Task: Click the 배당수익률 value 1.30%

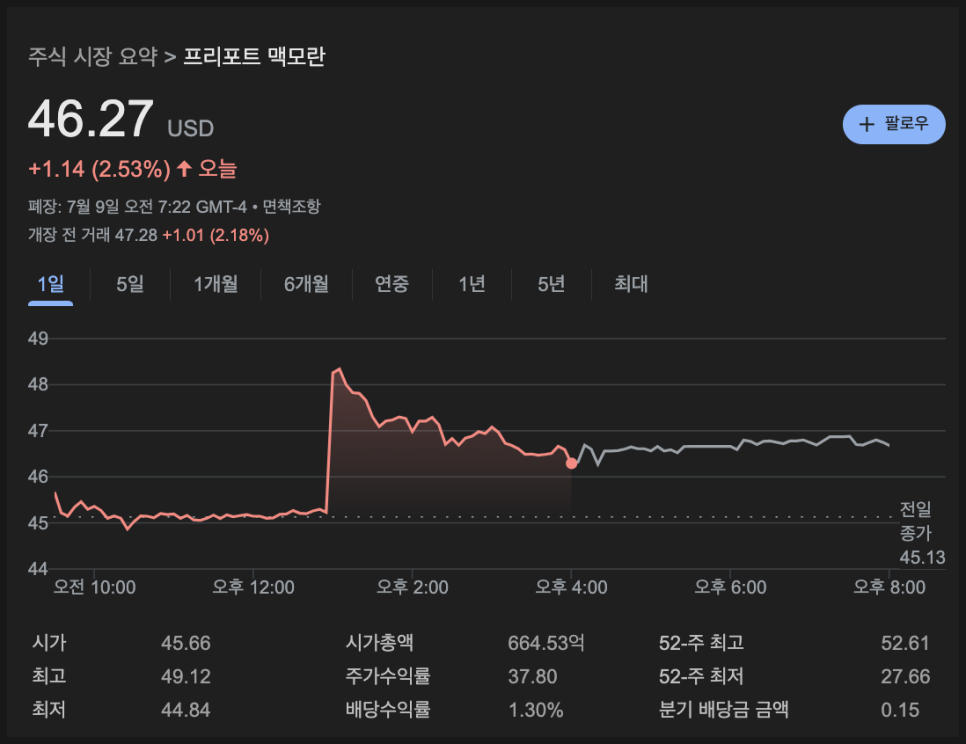Action: coord(535,710)
